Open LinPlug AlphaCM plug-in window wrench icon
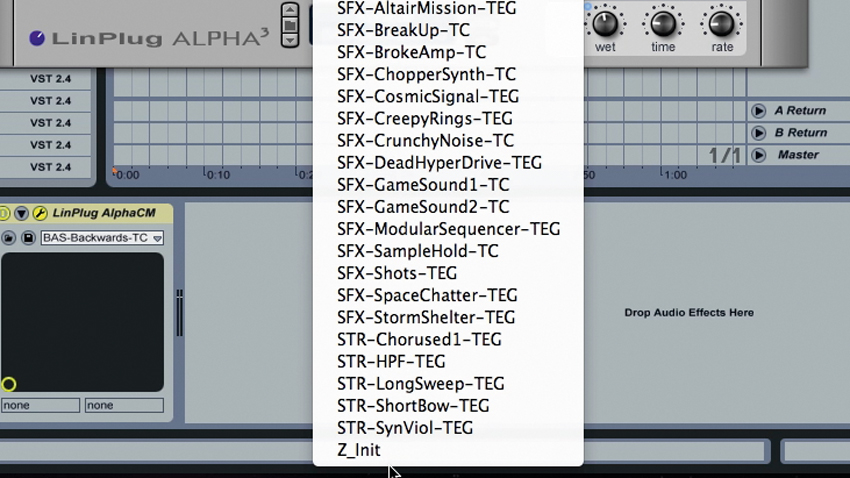Screen dimensions: 850x478 coord(40,214)
